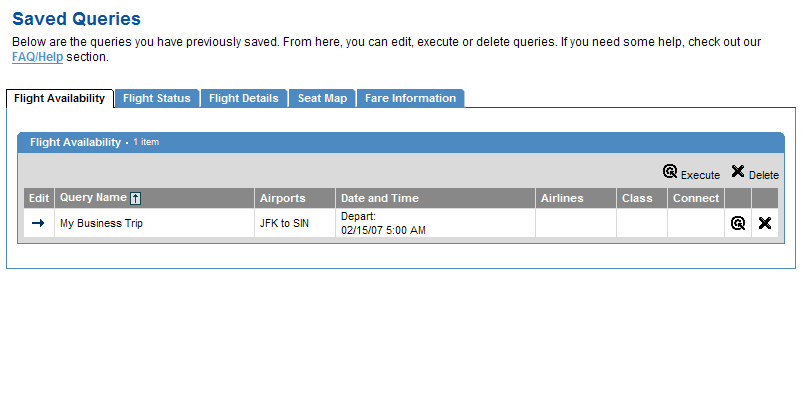Viewport: 805px width, 400px height.
Task: Select the My Business Trip query name
Action: pos(101,223)
